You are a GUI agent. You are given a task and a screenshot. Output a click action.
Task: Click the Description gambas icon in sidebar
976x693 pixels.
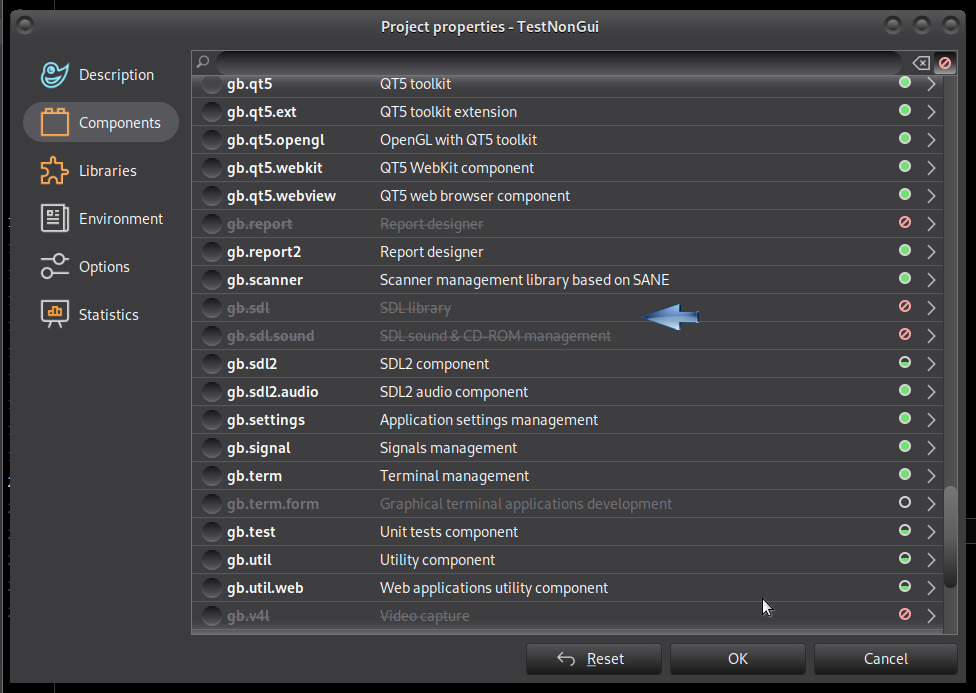[x=54, y=75]
